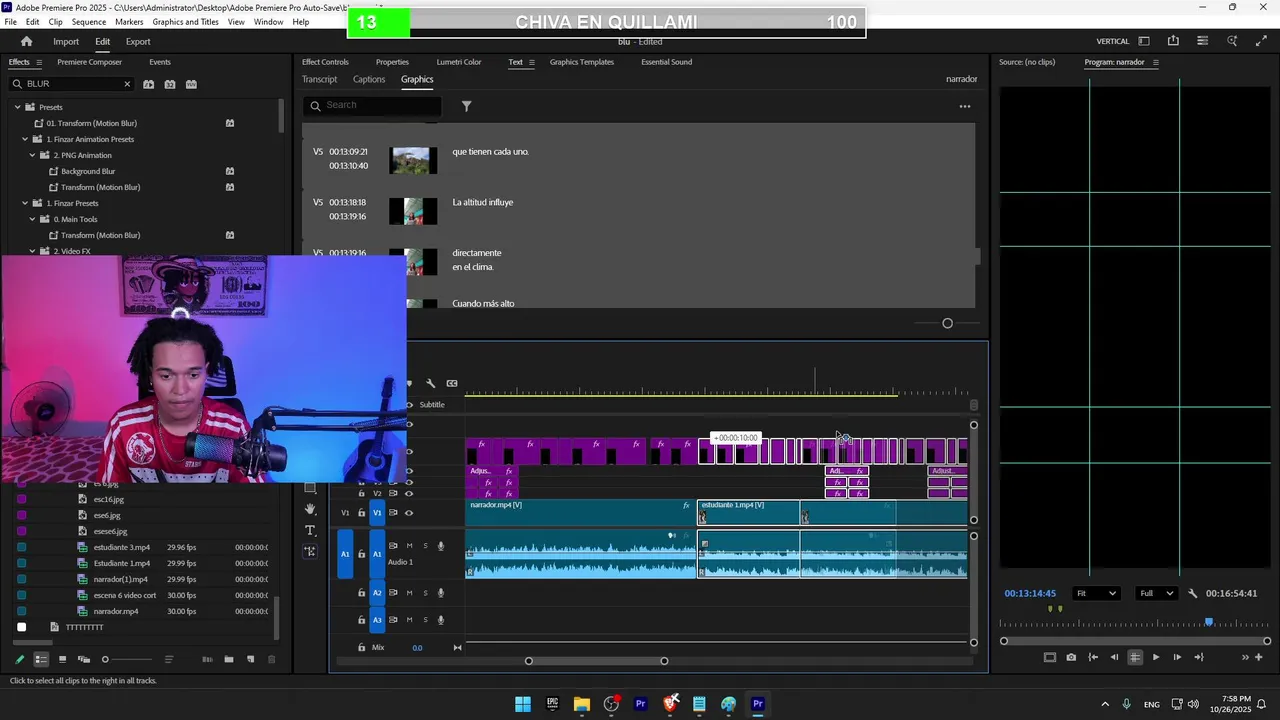Click the New Item icon in Project panel
Viewport: 1280px width, 720px height.
coord(250,659)
